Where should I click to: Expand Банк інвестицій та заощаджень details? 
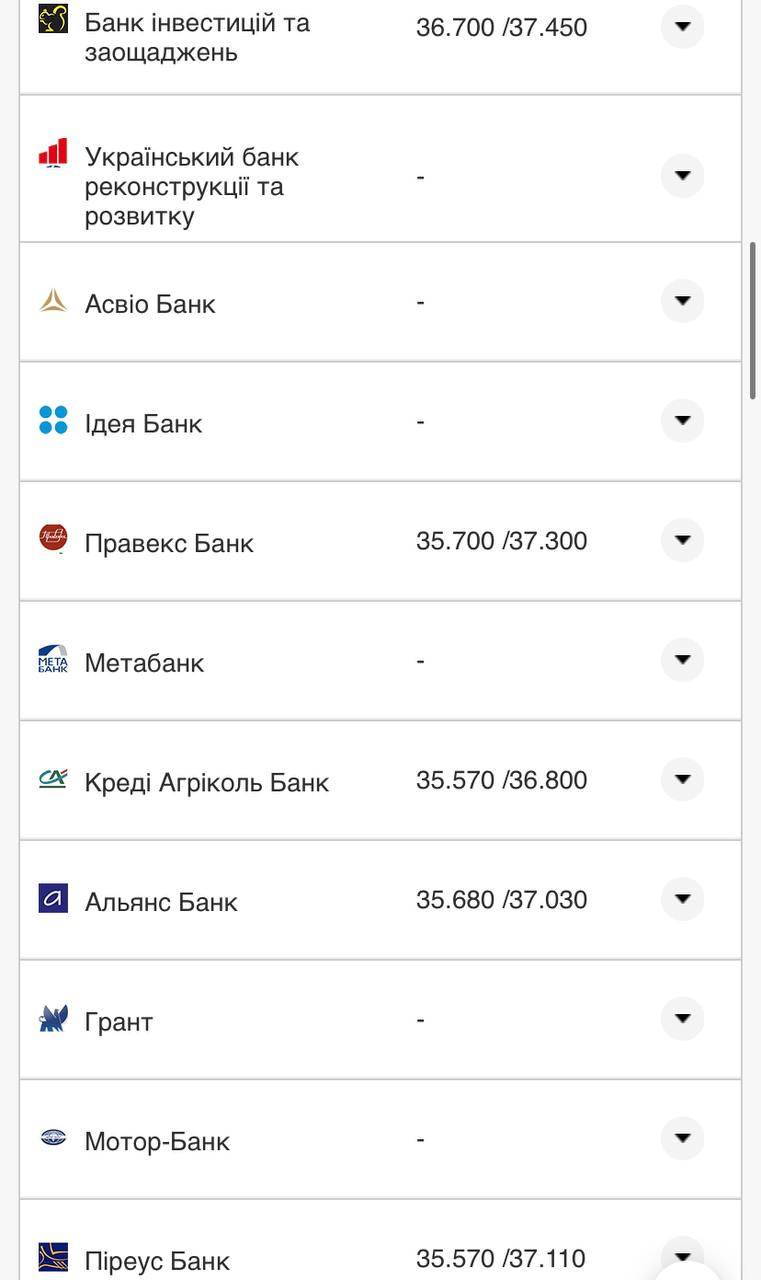682,27
